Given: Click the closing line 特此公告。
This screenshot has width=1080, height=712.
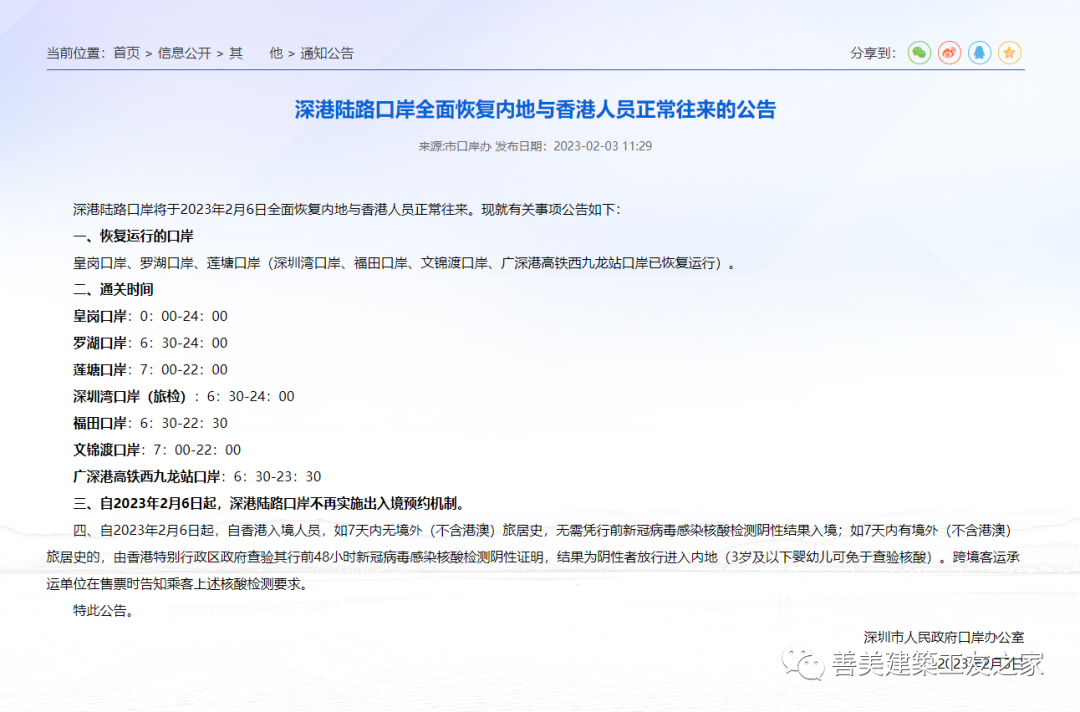Looking at the screenshot, I should [x=103, y=611].
